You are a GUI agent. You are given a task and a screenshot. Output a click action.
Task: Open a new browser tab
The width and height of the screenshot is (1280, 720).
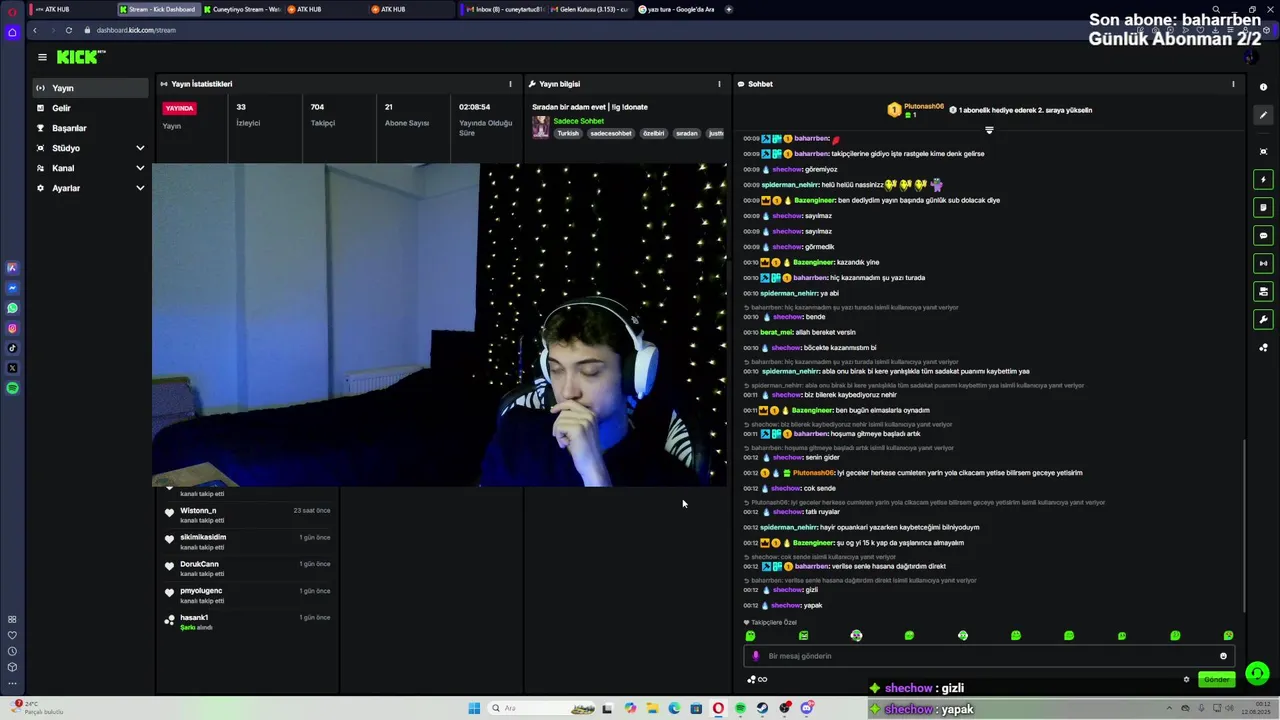pos(728,9)
